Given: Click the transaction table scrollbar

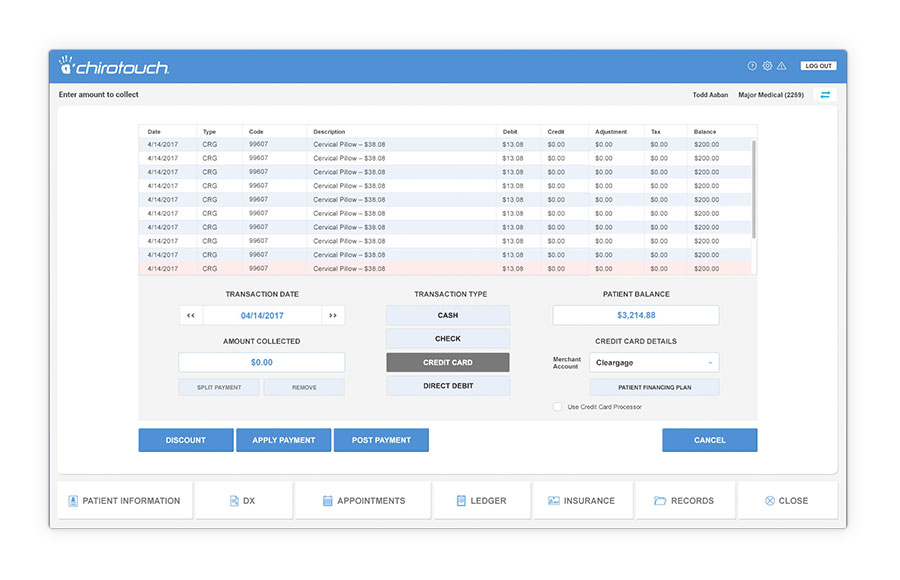Looking at the screenshot, I should (x=754, y=190).
